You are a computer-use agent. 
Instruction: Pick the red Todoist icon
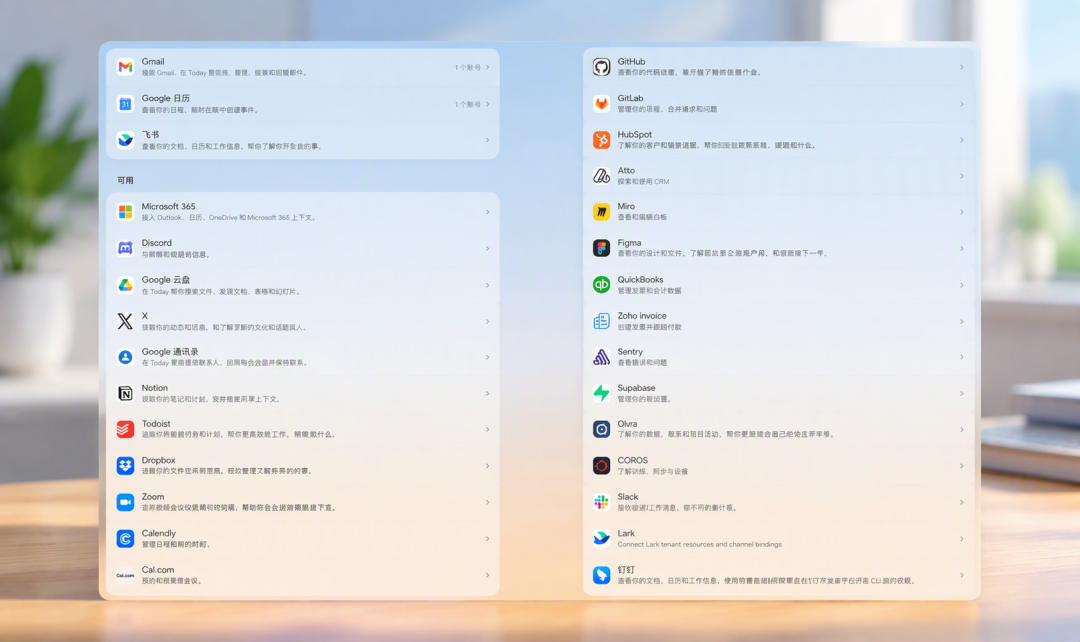(125, 429)
